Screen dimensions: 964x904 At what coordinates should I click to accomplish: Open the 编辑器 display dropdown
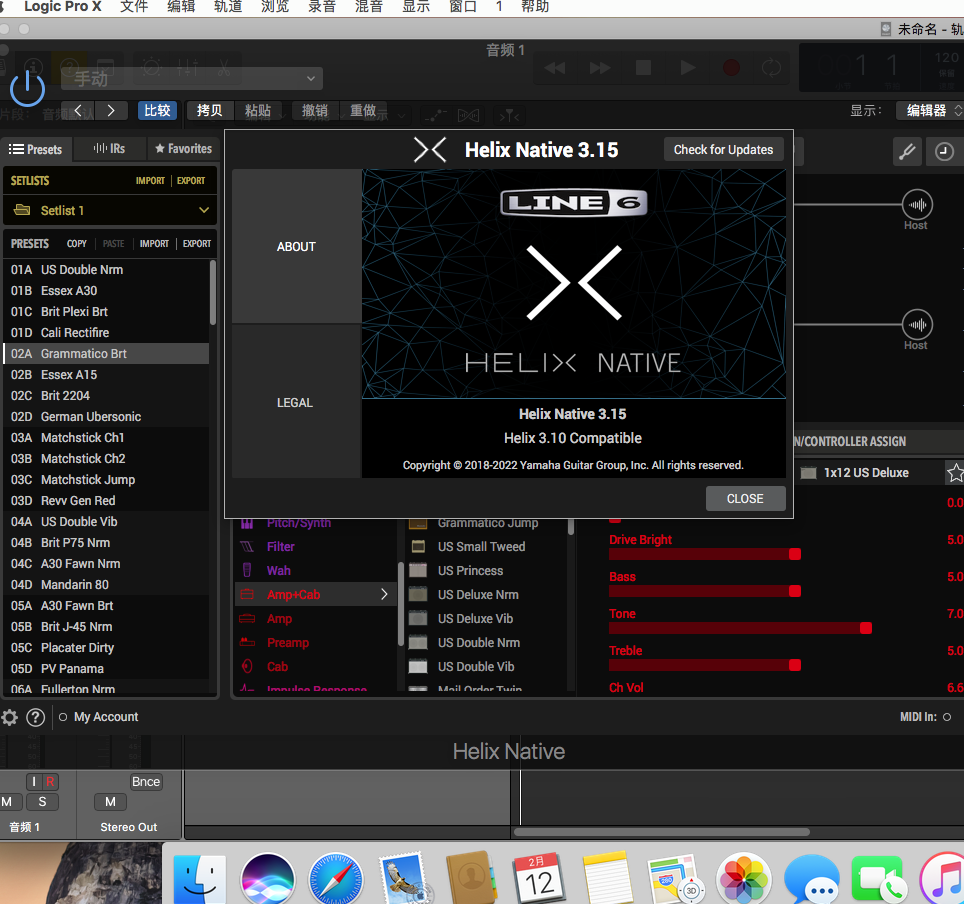929,110
